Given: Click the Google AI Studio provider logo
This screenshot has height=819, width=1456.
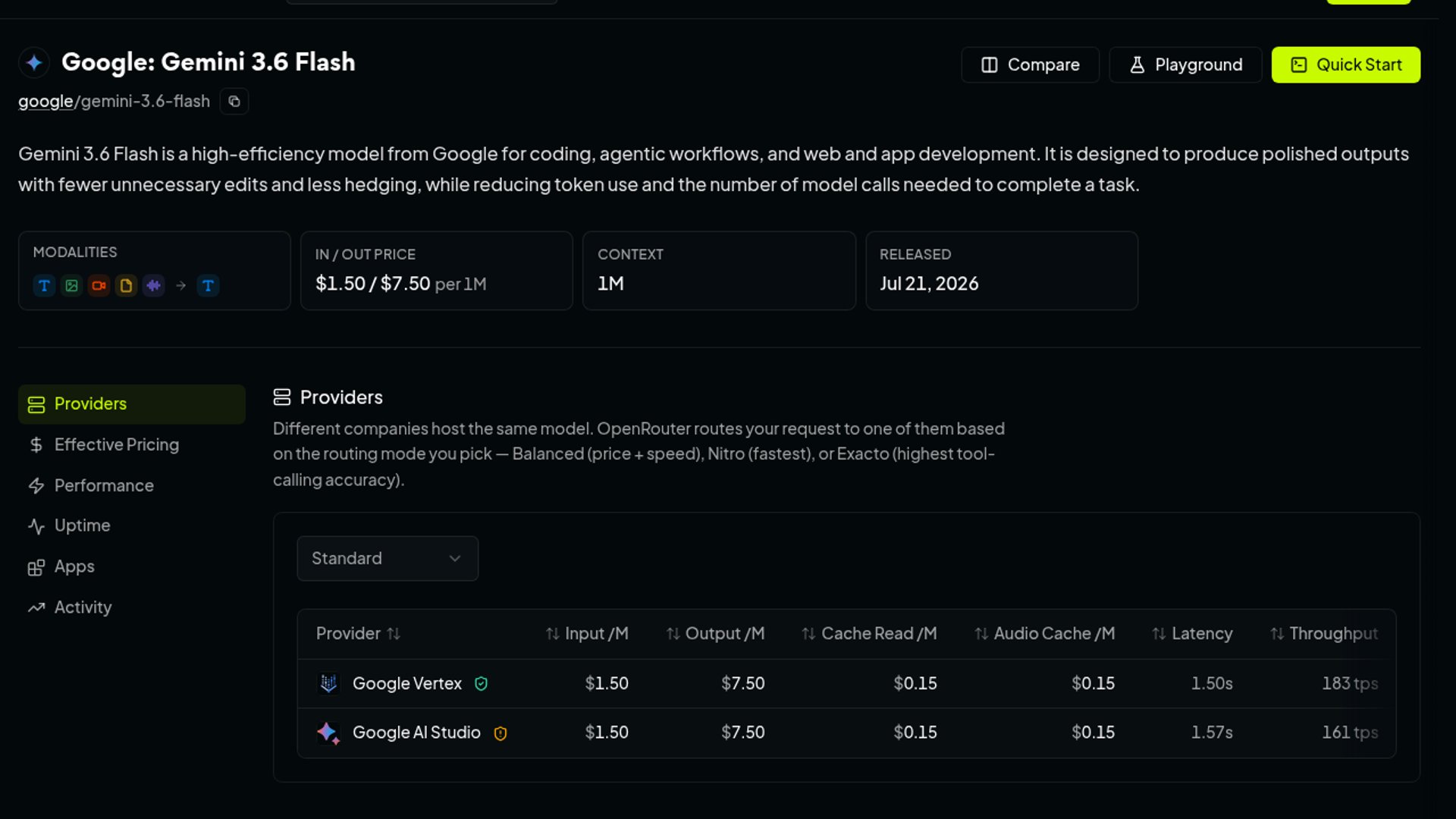Looking at the screenshot, I should tap(328, 733).
